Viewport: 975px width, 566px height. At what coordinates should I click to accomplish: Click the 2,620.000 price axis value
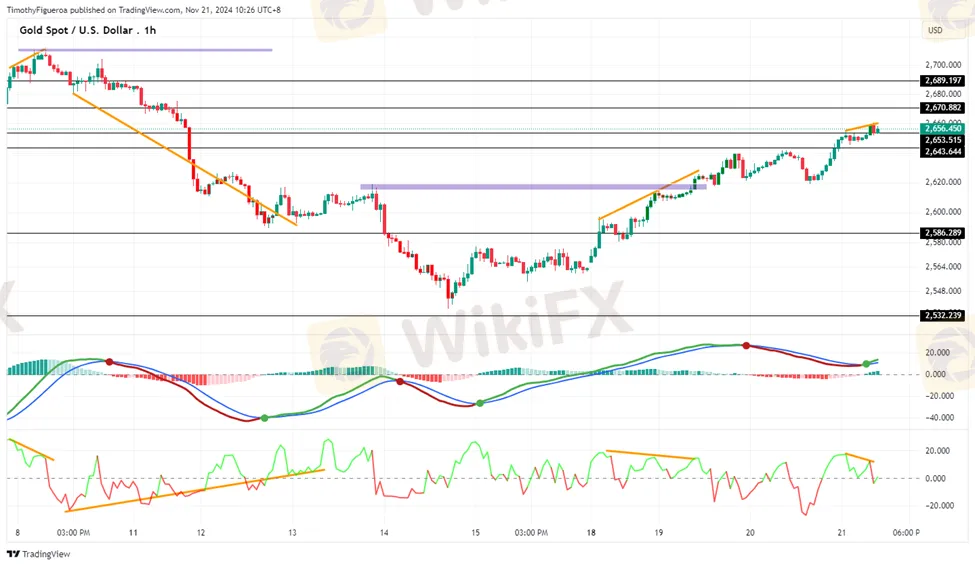tap(943, 182)
